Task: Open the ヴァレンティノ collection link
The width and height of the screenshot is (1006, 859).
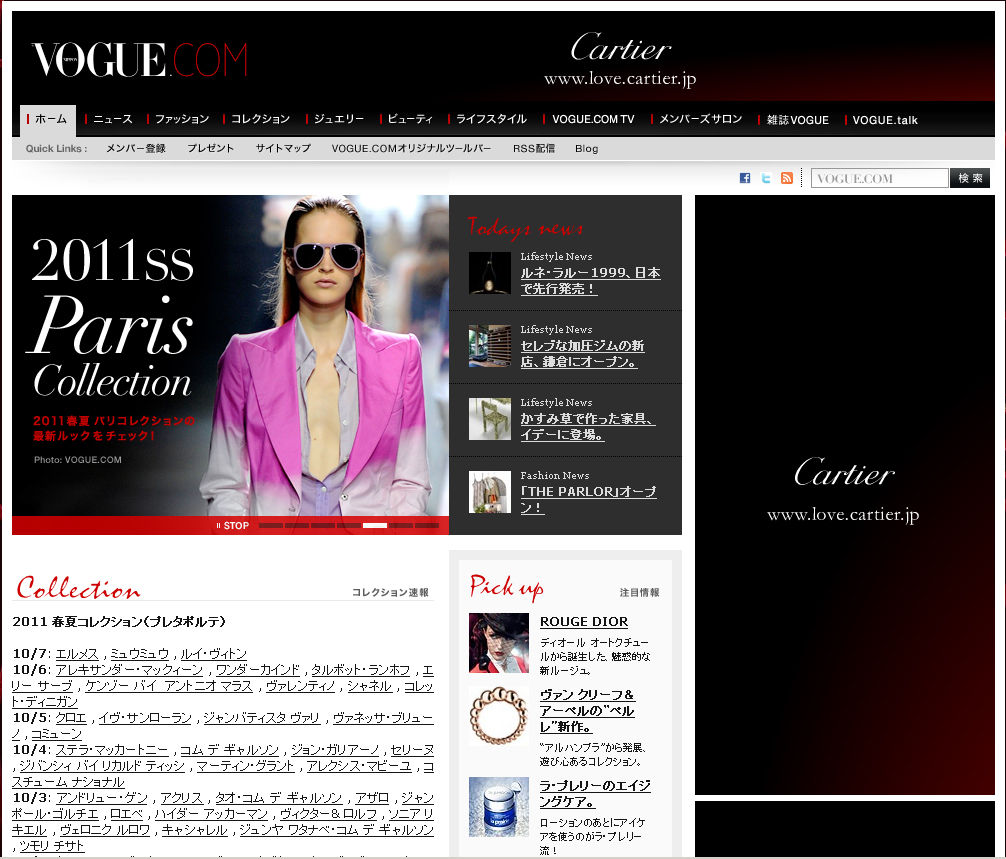Action: (300, 686)
